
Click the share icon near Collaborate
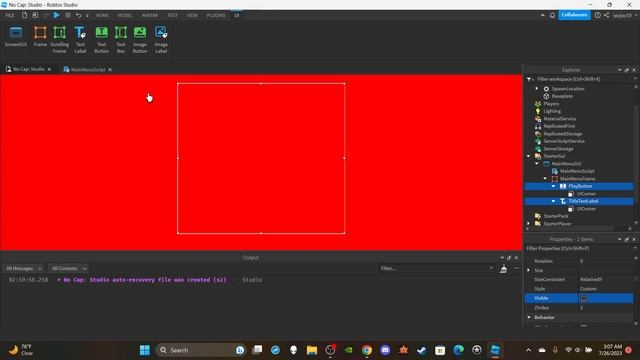point(607,15)
